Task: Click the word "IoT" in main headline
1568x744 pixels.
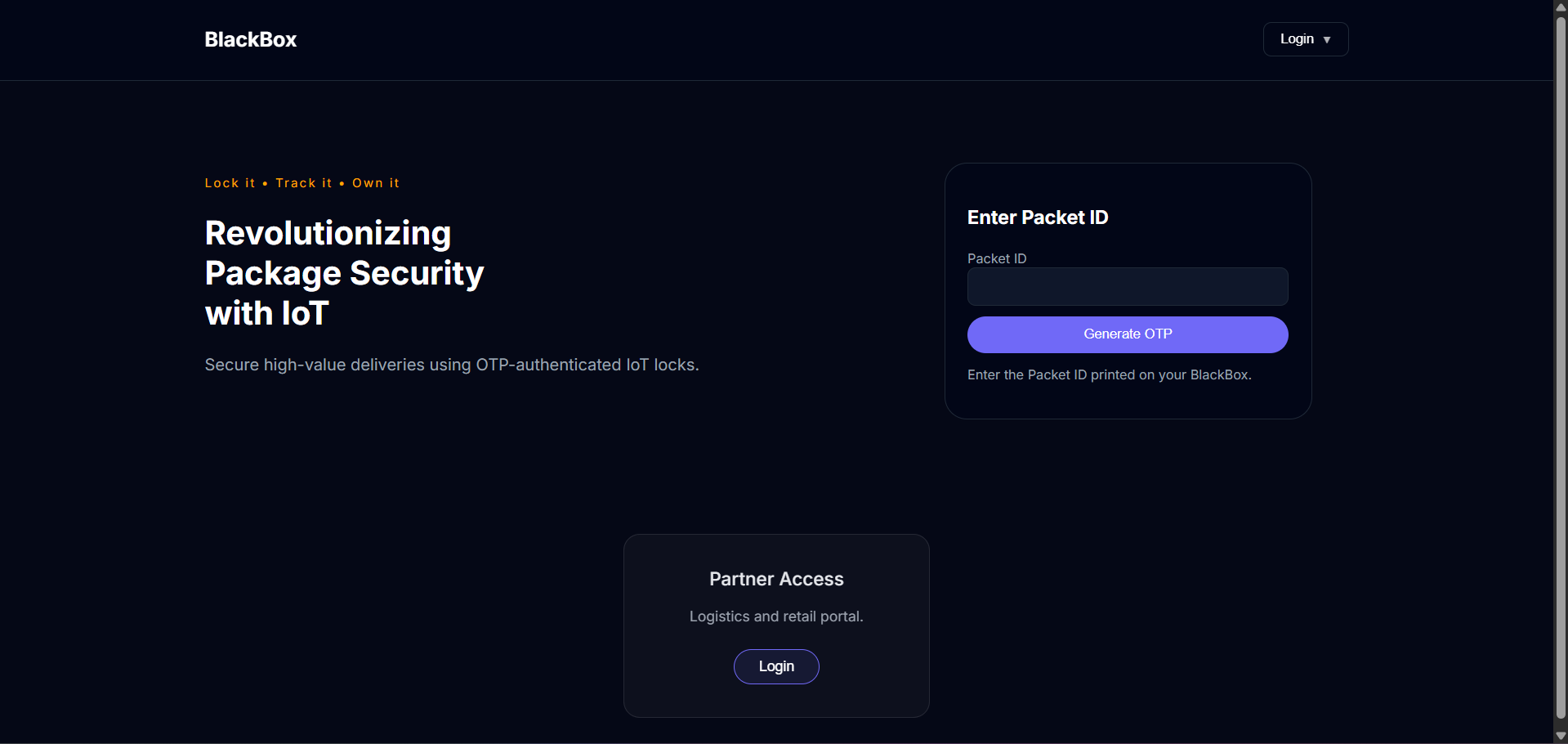Action: [x=305, y=314]
